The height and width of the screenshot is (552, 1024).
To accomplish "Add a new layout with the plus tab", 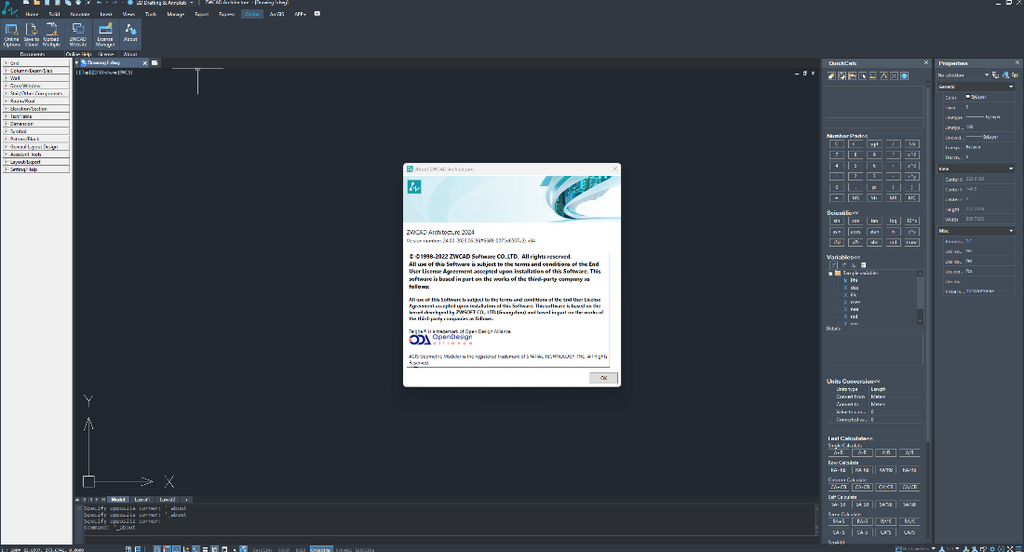I will coord(187,499).
